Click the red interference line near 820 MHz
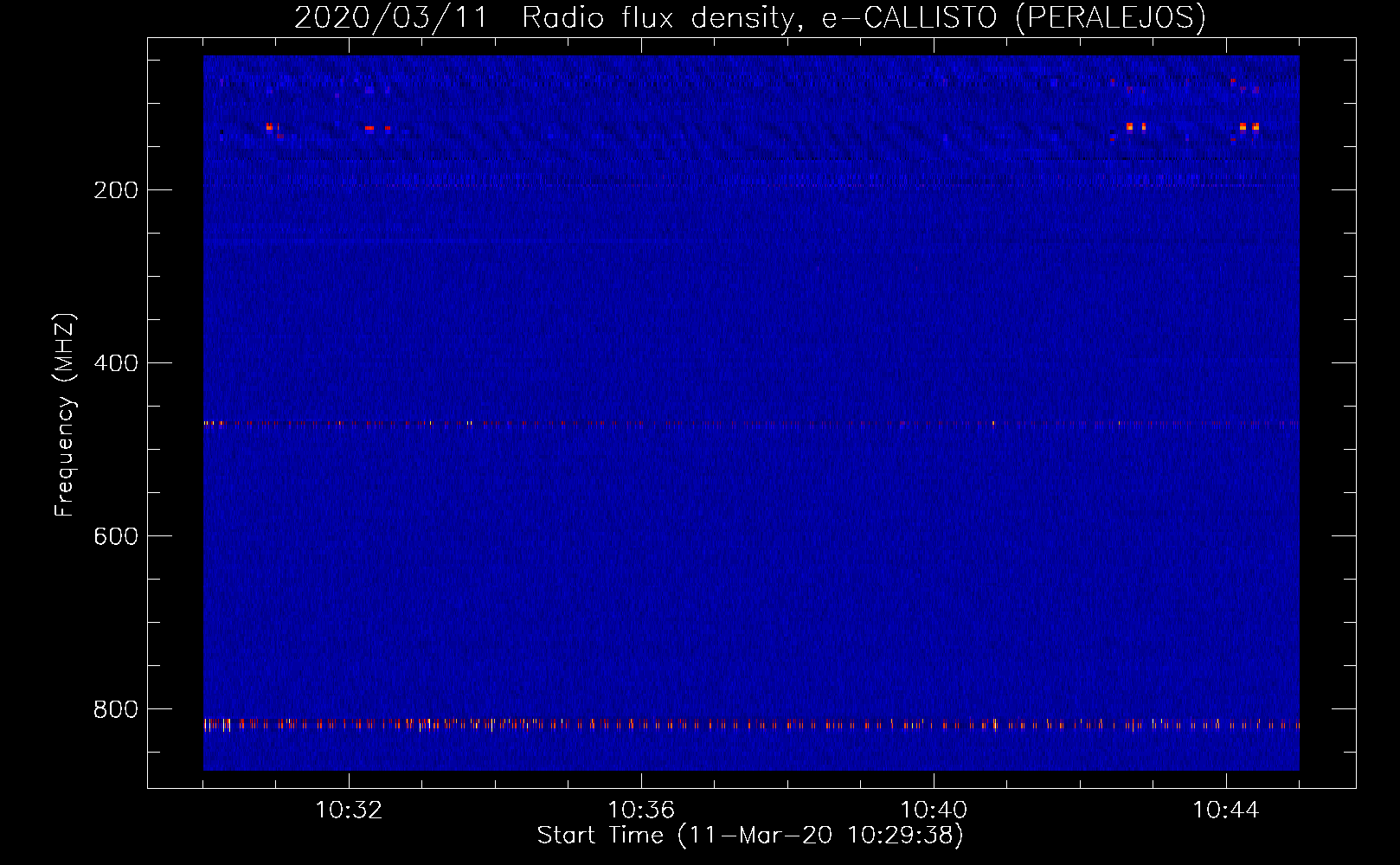1400x865 pixels. tap(751, 725)
